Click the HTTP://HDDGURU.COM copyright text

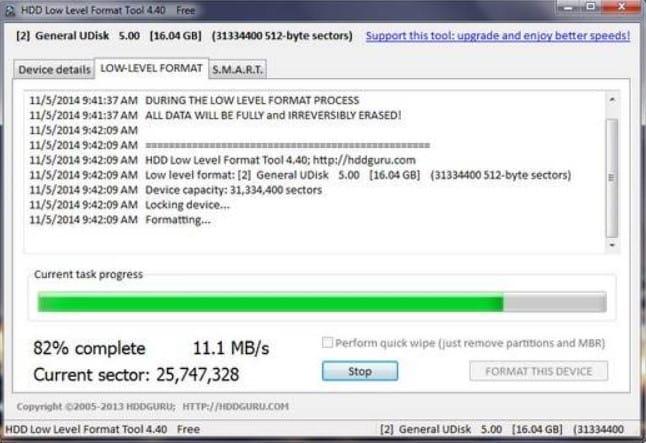click(x=236, y=407)
